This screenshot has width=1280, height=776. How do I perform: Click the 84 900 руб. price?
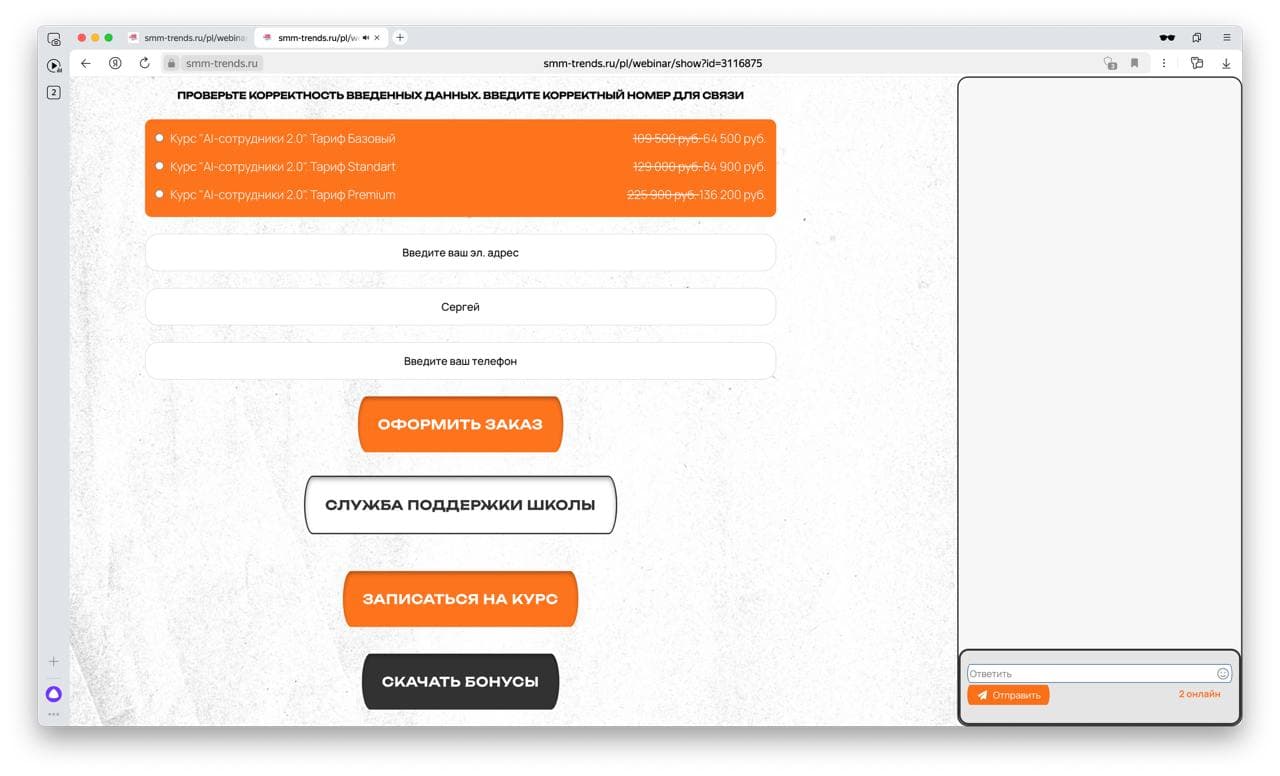[734, 167]
